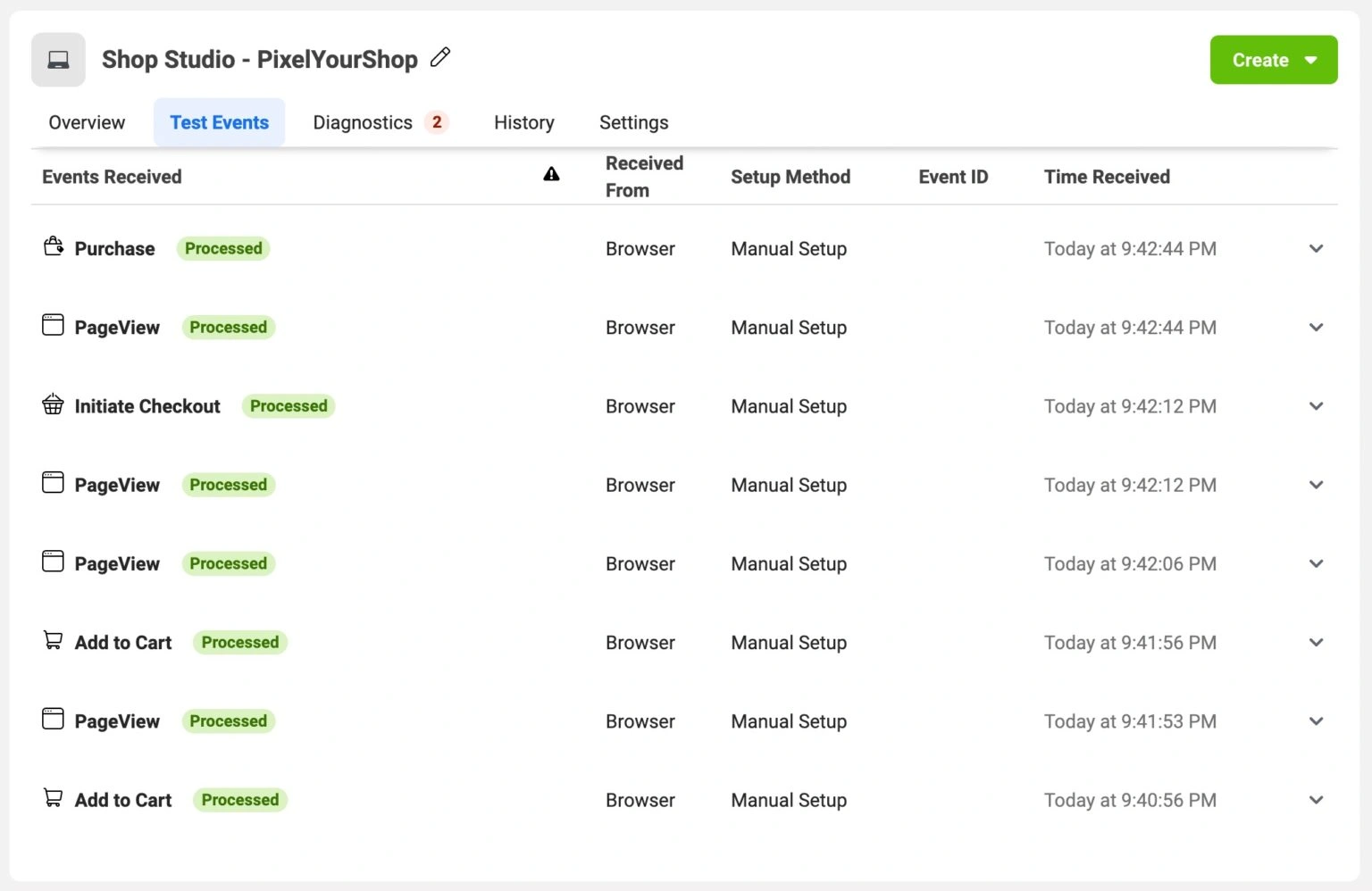Screen dimensions: 1372x891
Task: Click the cart icon for 9:41:56 Add to Cart
Action: point(54,640)
